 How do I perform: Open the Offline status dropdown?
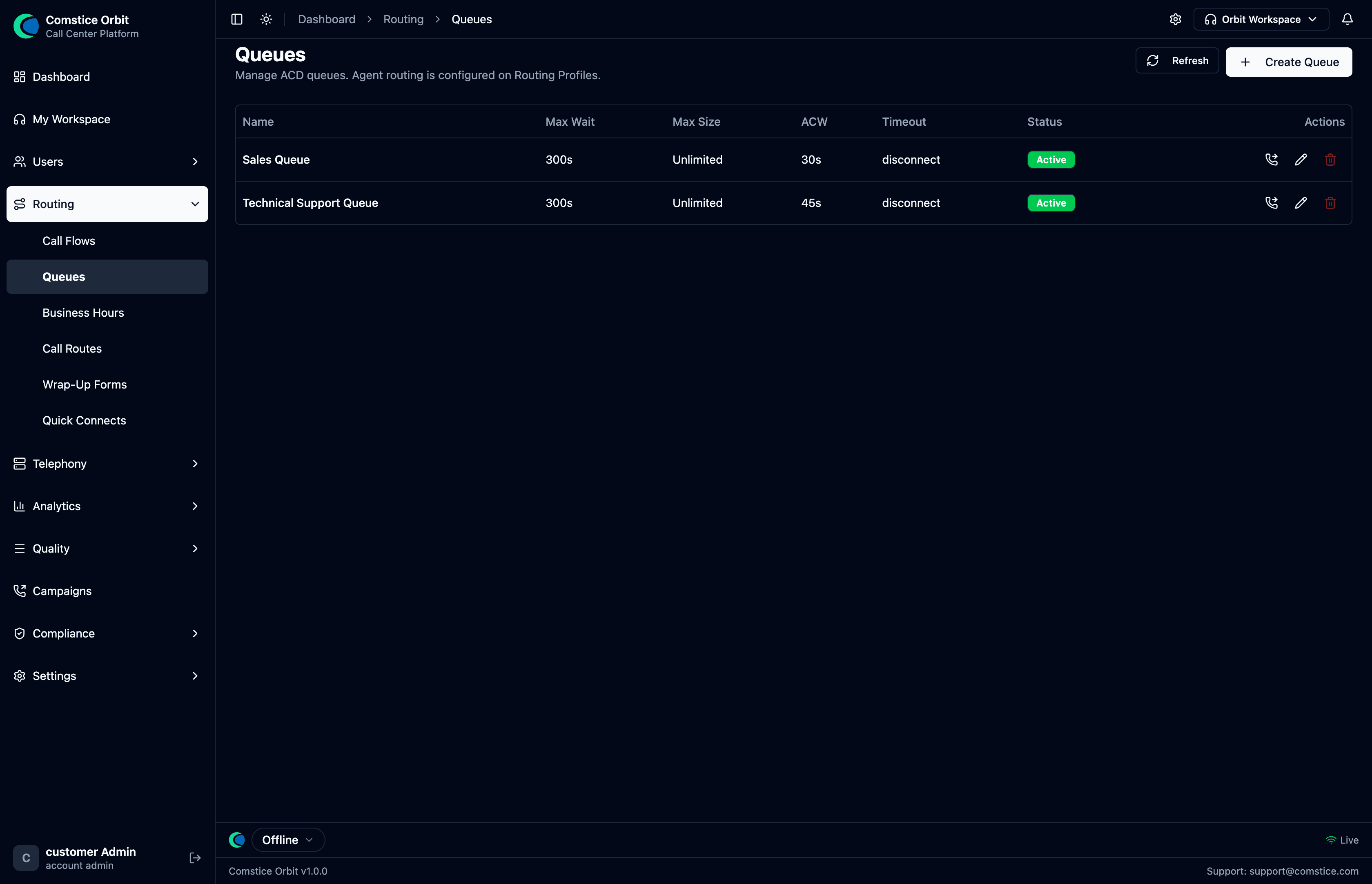pos(288,840)
